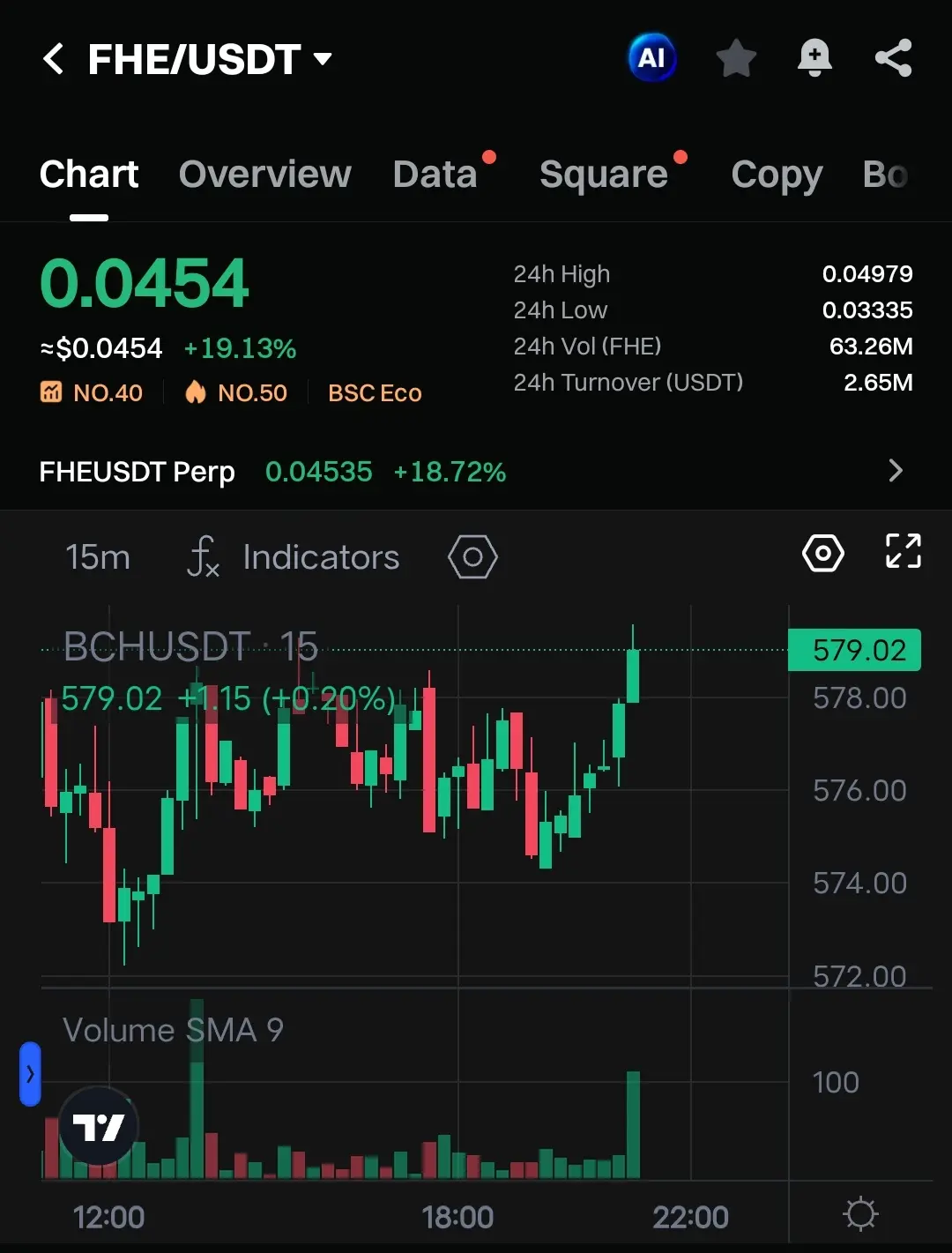Open the FHE/USDT pair dropdown

point(210,59)
